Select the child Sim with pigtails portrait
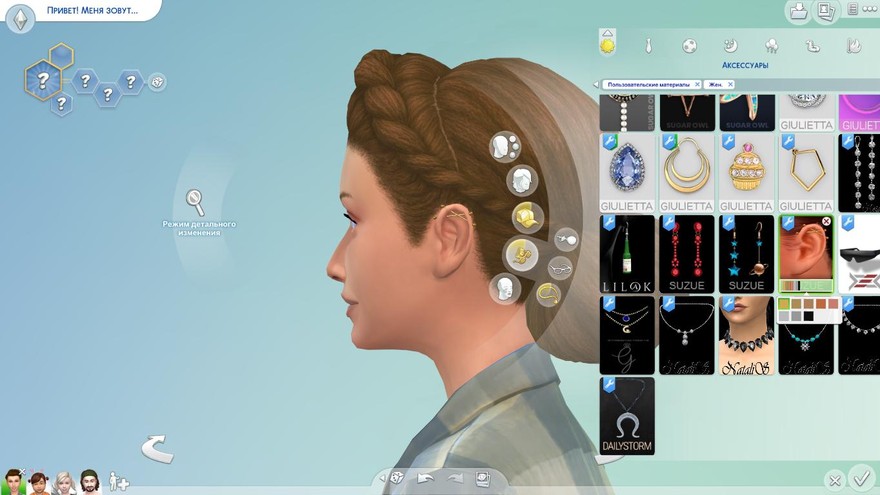880x495 pixels. coord(38,482)
